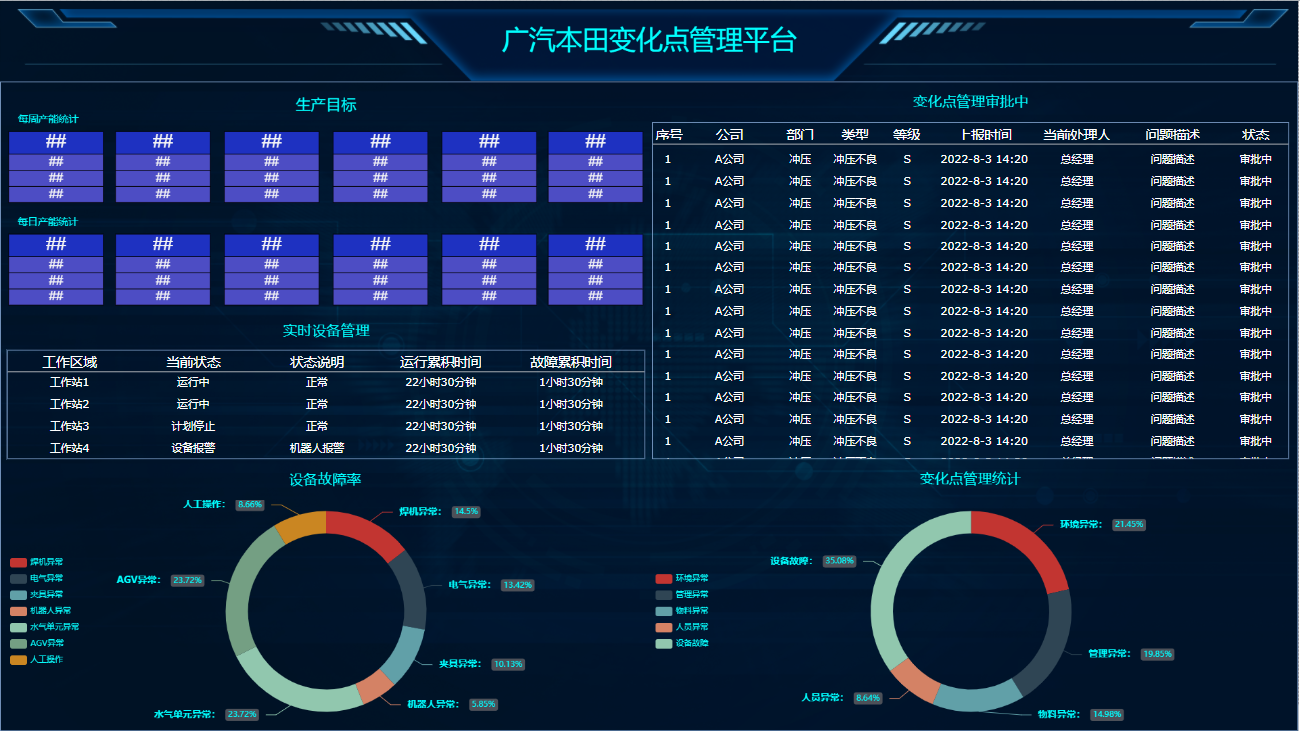
Task: Select red 焊机异常 donut segment
Action: click(366, 531)
